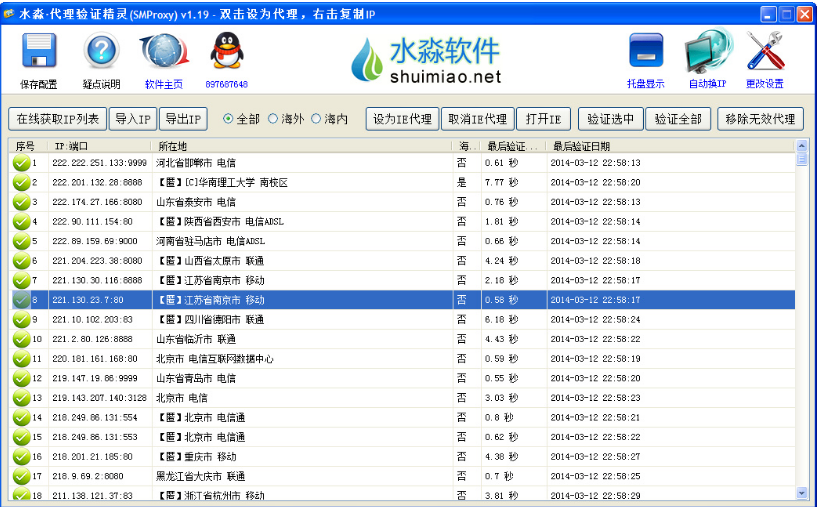
Task: Click the app icon in title bar
Action: [x=9, y=14]
